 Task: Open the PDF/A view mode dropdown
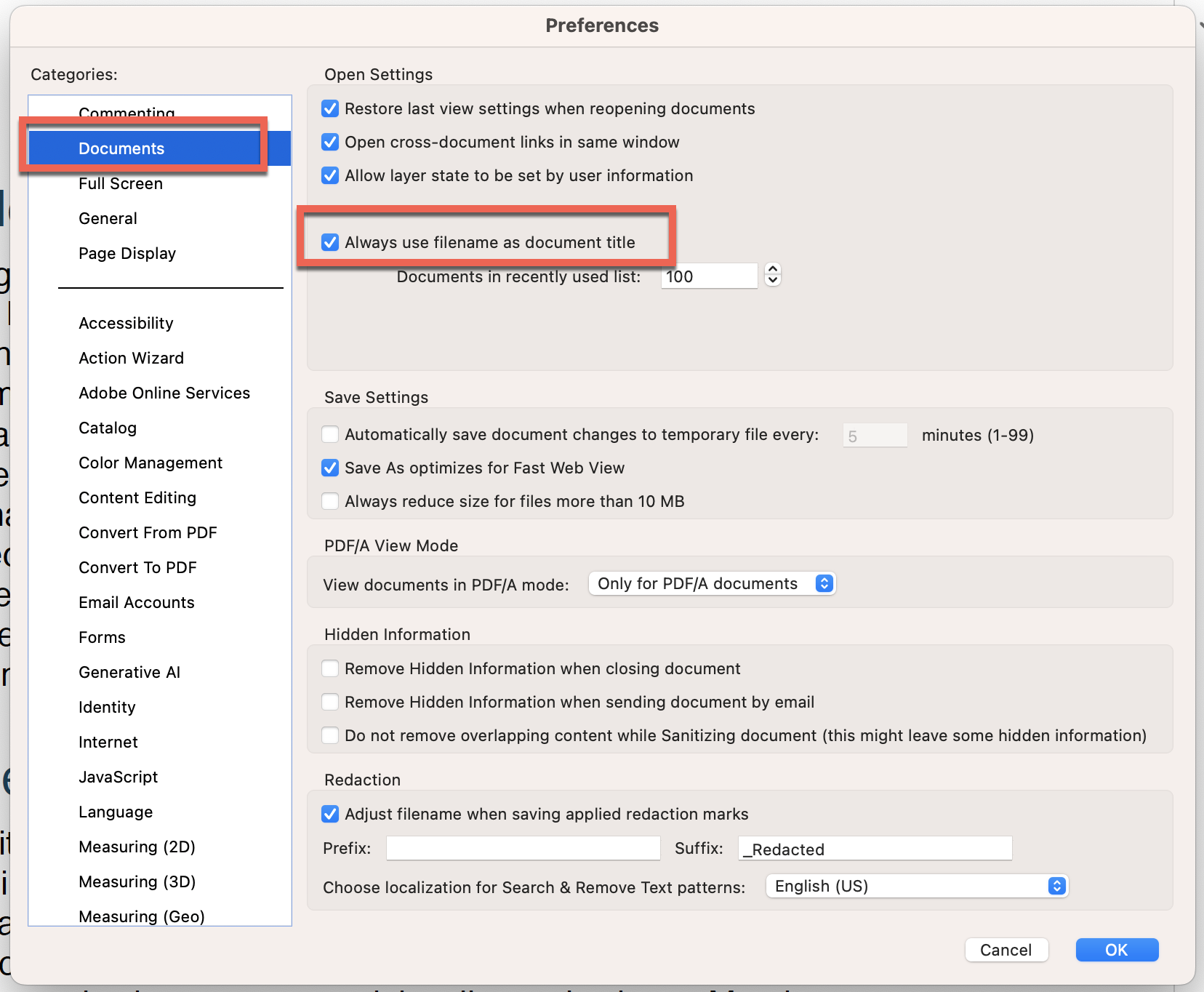click(x=711, y=583)
